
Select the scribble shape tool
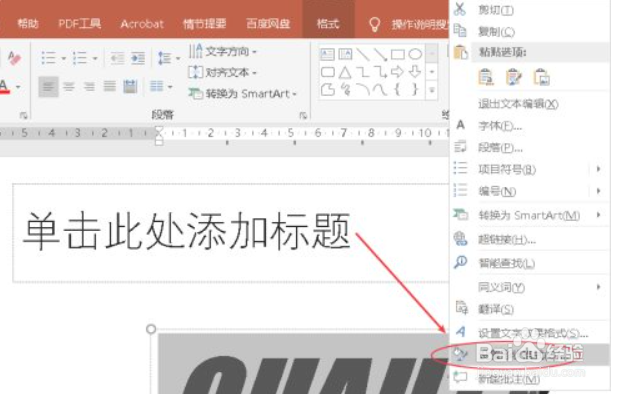[x=346, y=89]
